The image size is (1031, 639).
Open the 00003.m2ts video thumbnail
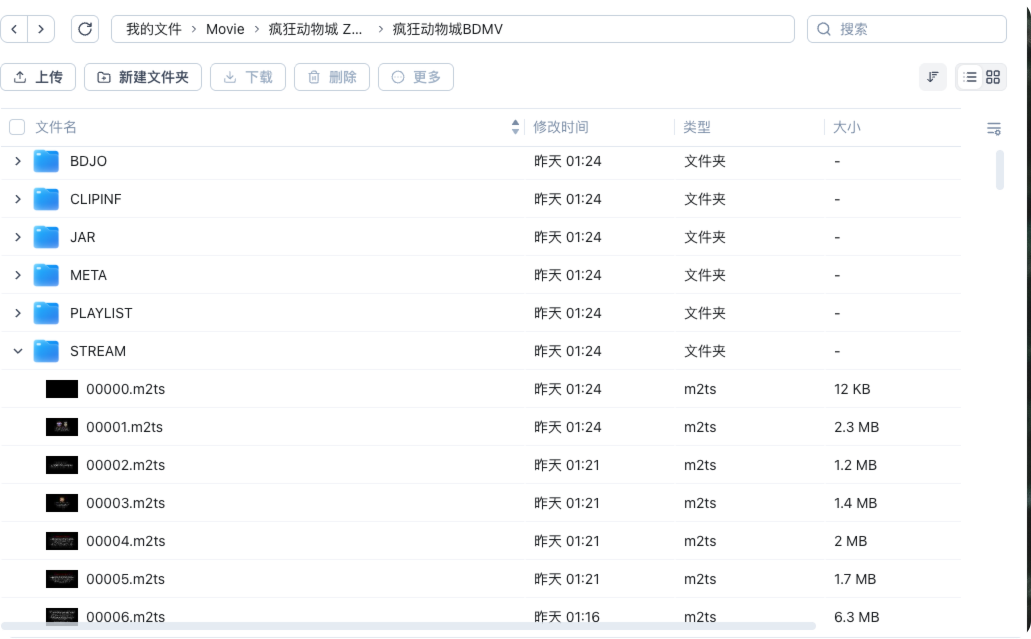[x=62, y=503]
